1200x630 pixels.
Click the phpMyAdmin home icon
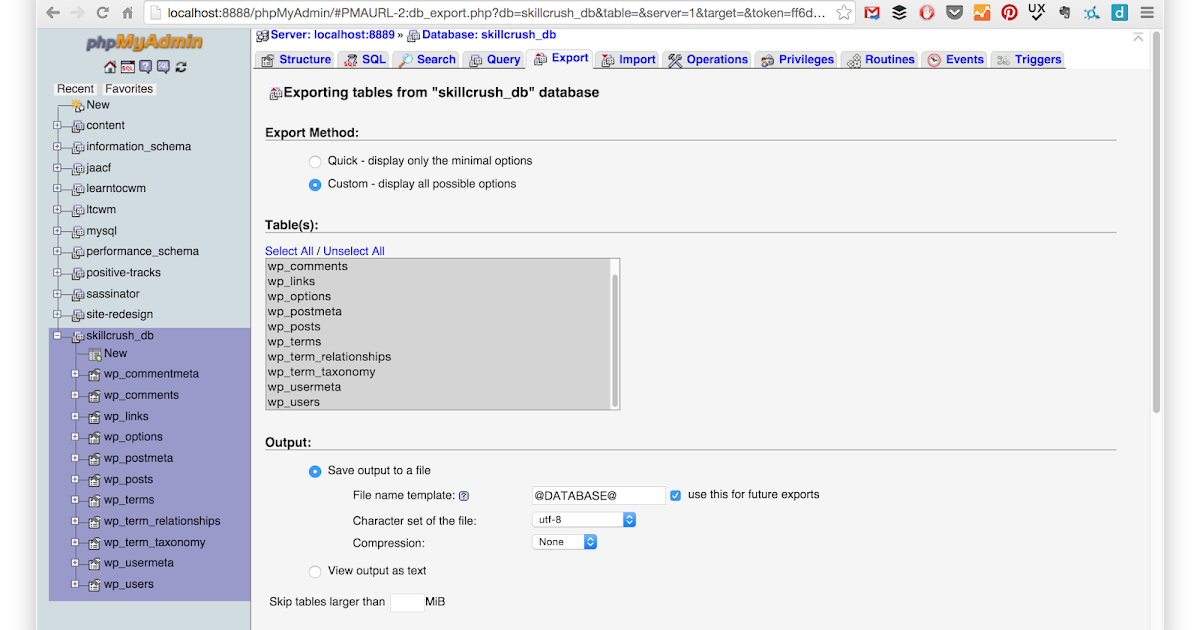pos(110,66)
